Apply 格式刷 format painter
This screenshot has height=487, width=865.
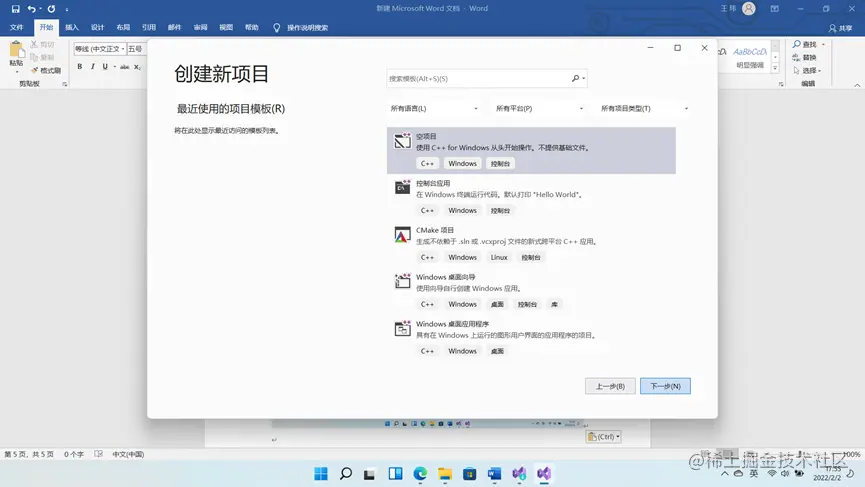(46, 70)
